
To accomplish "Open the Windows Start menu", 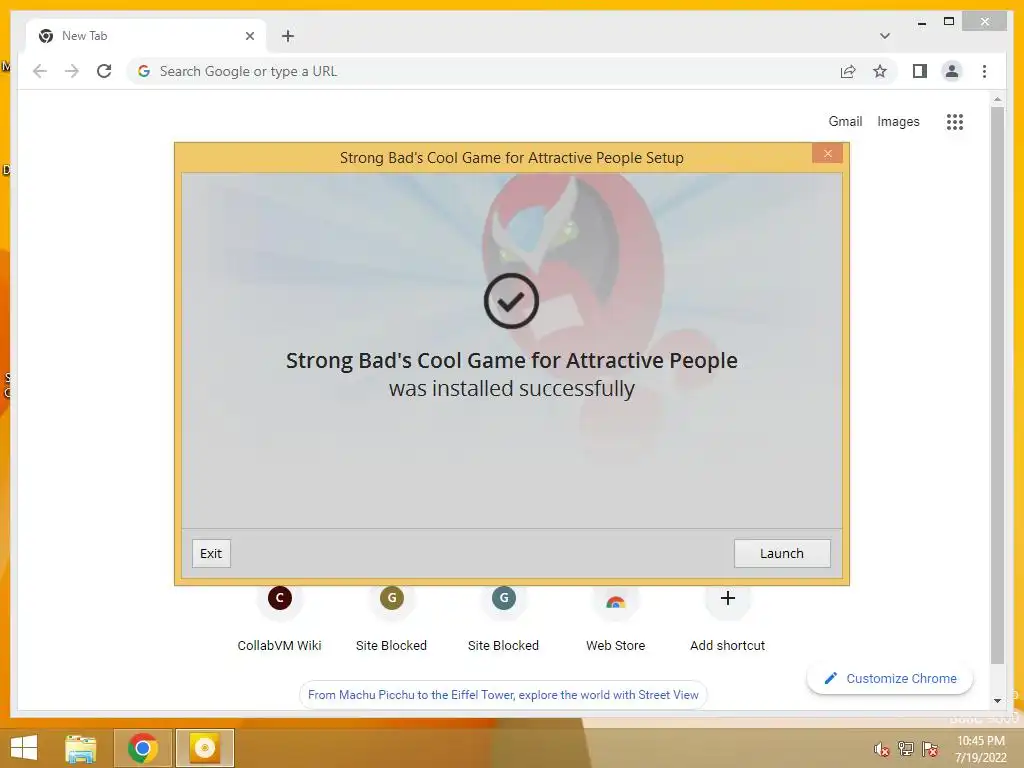I will 24,748.
